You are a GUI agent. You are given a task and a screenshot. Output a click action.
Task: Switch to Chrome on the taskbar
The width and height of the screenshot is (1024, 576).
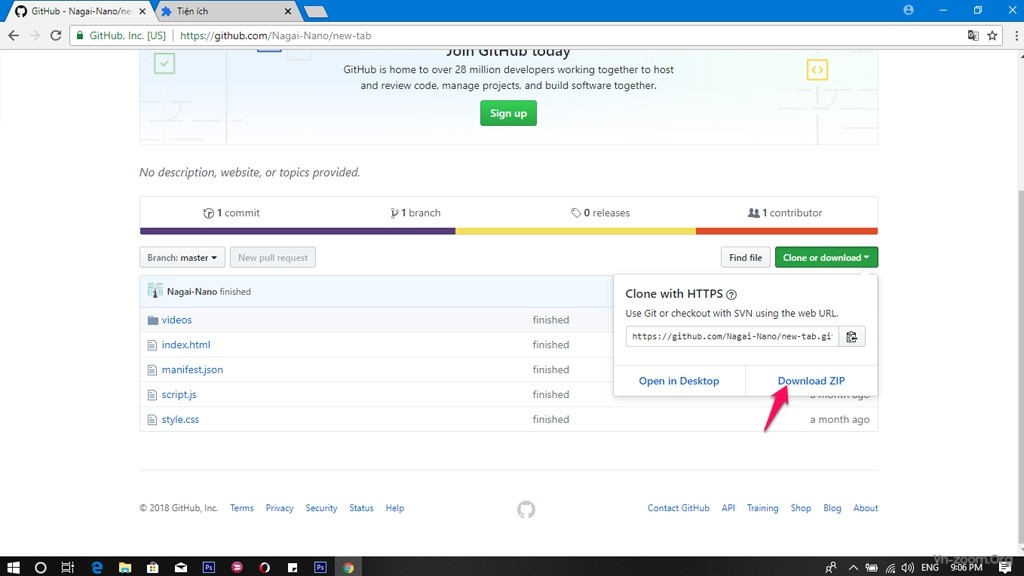coord(349,567)
